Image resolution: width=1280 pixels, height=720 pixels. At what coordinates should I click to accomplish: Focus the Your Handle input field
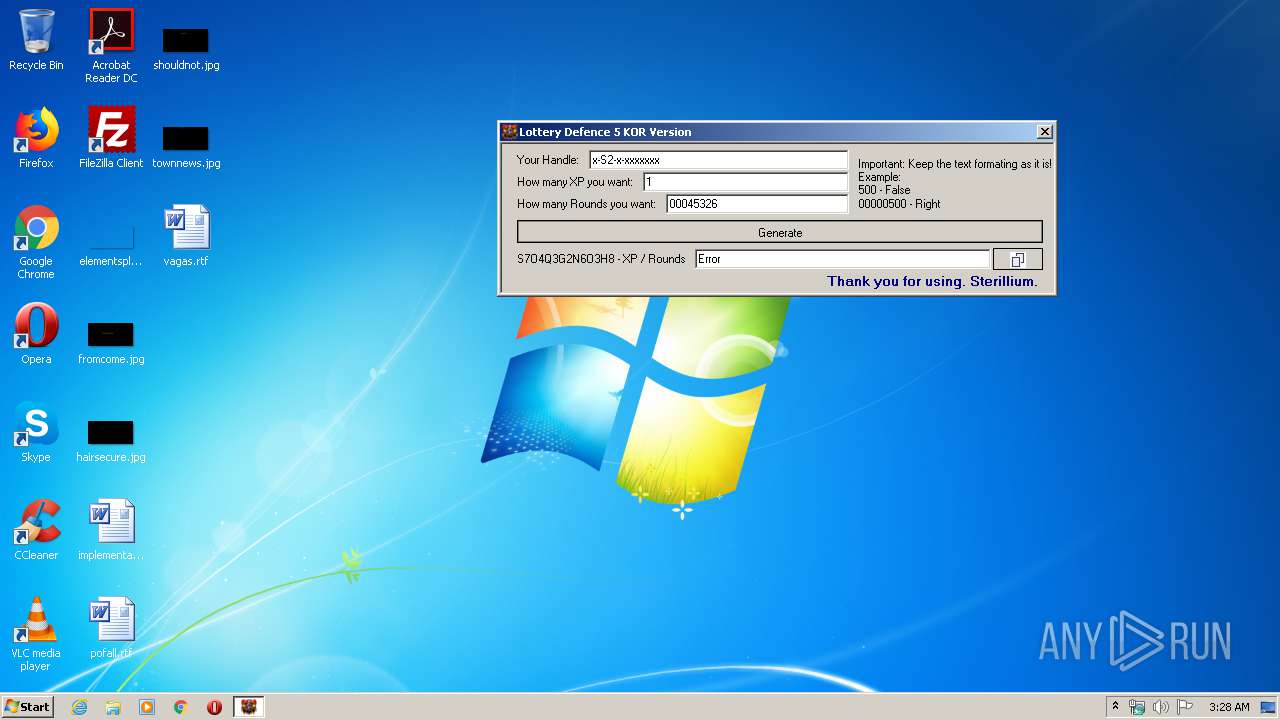tap(718, 160)
